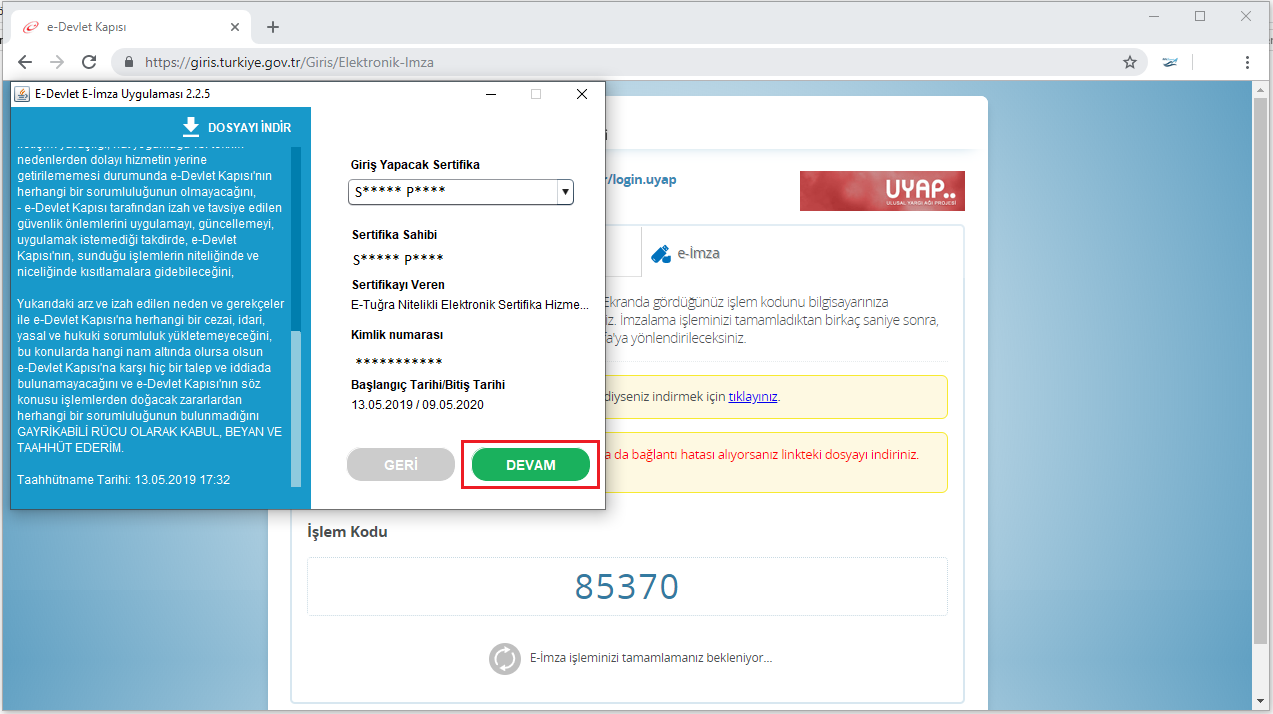Click the browser back arrow

tap(25, 62)
